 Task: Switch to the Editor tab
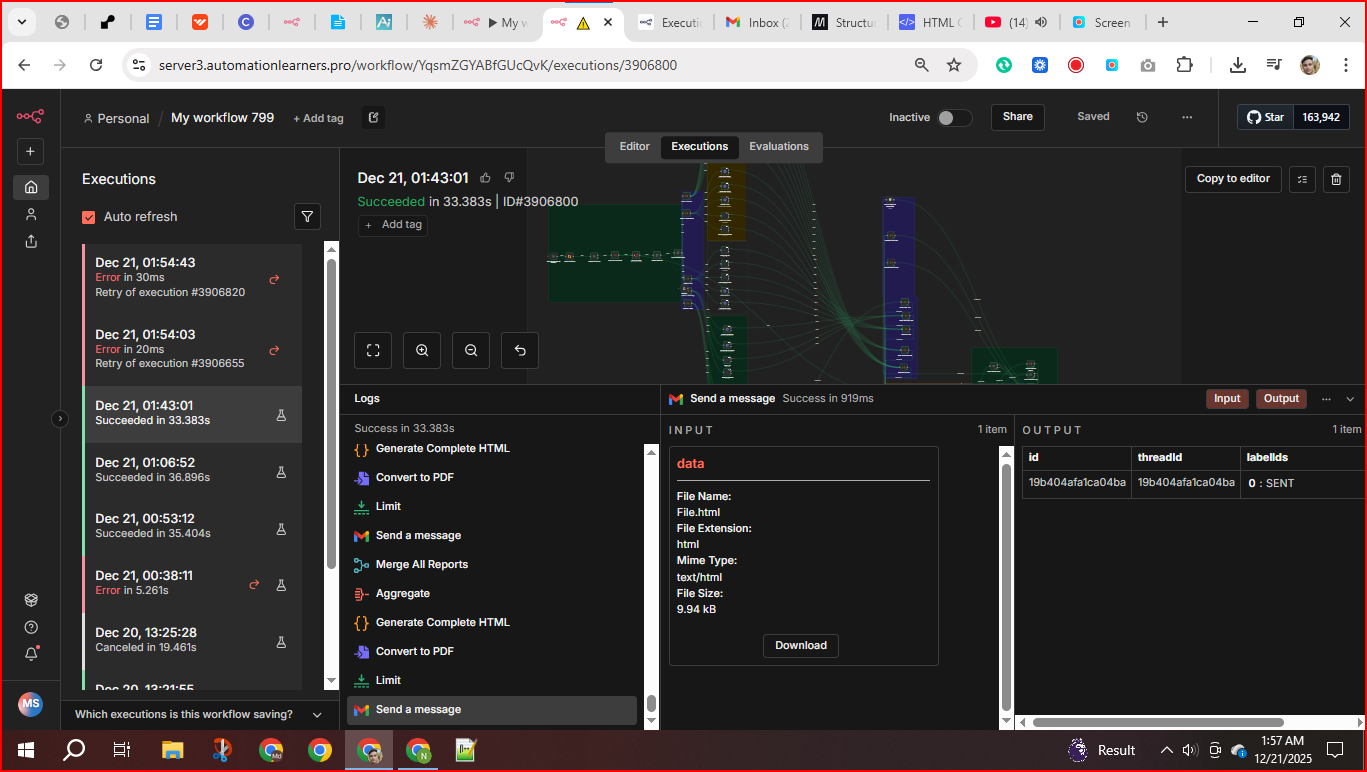(634, 147)
